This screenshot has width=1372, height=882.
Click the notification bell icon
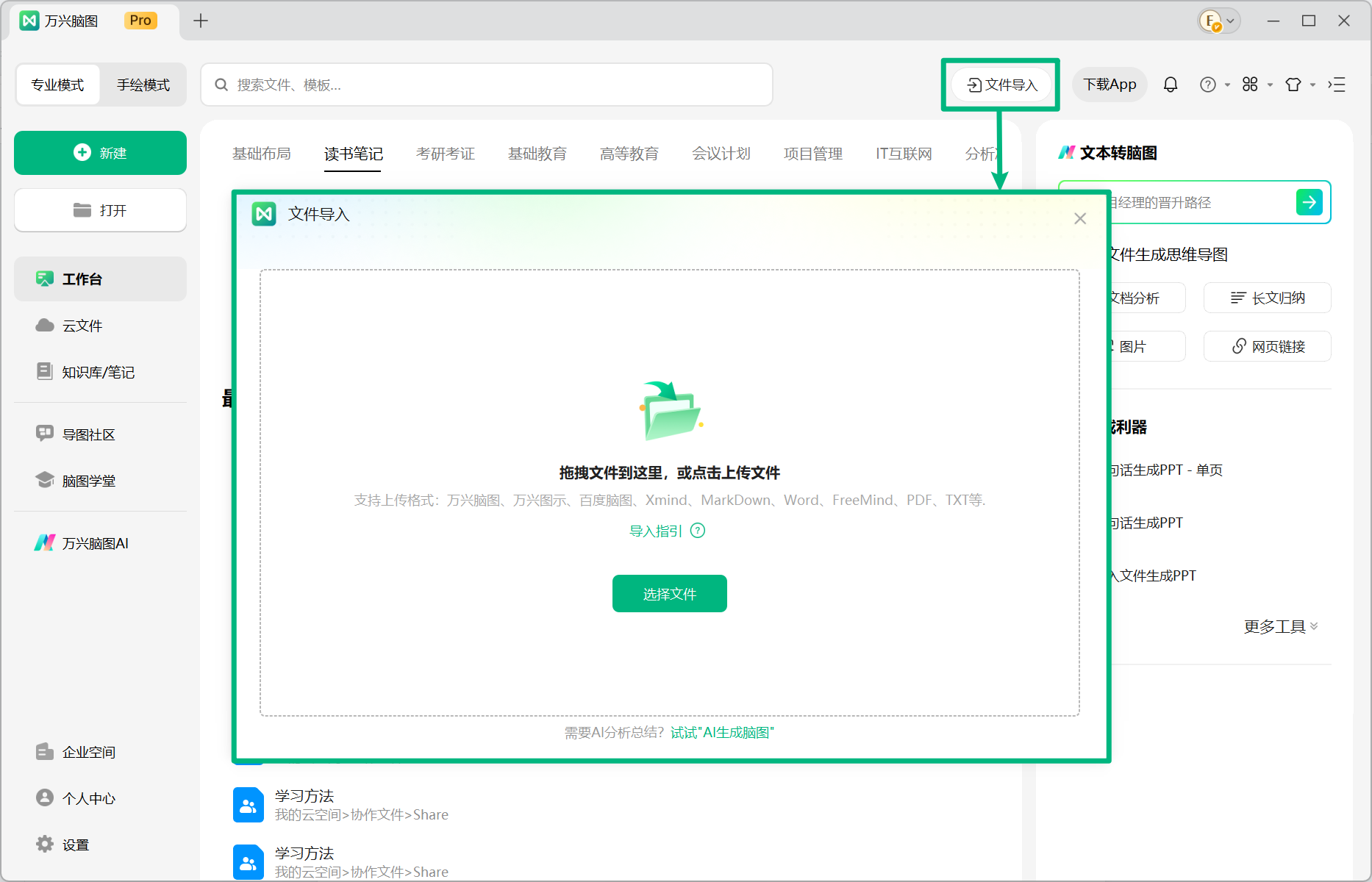1171,85
